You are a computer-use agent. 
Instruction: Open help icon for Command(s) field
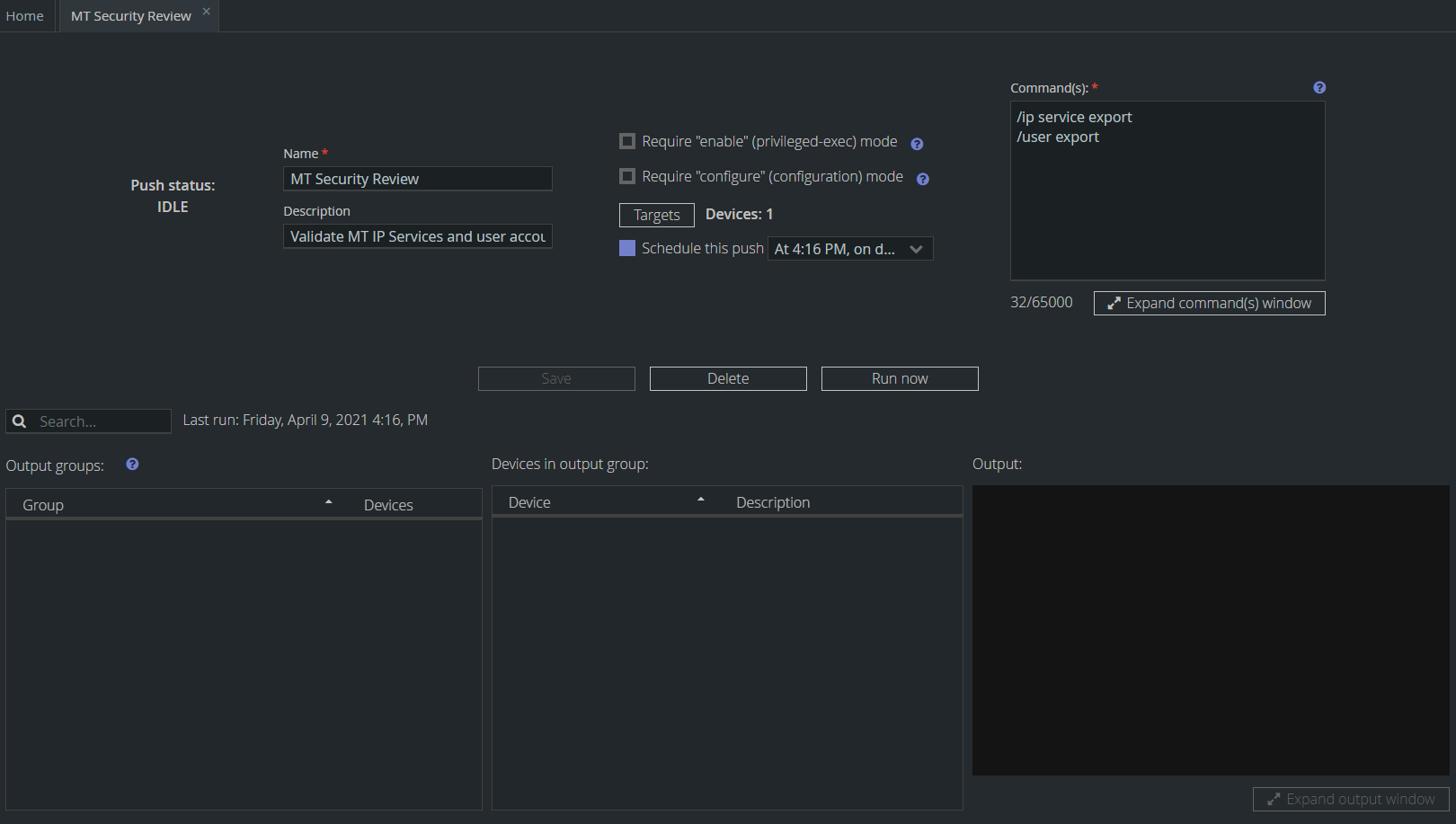1319,87
